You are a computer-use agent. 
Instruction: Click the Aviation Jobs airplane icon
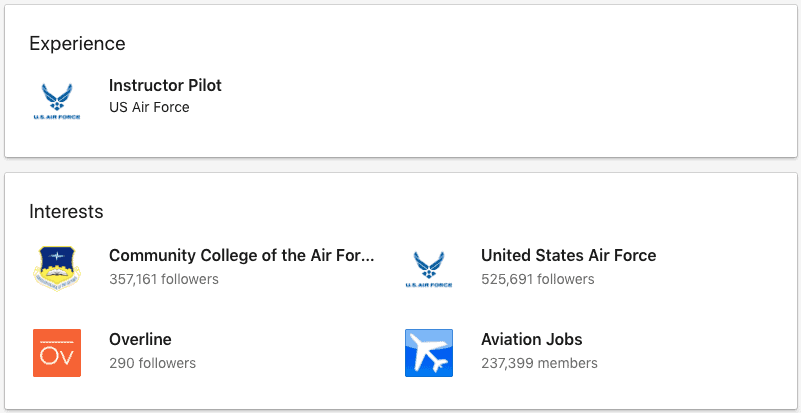[x=429, y=353]
